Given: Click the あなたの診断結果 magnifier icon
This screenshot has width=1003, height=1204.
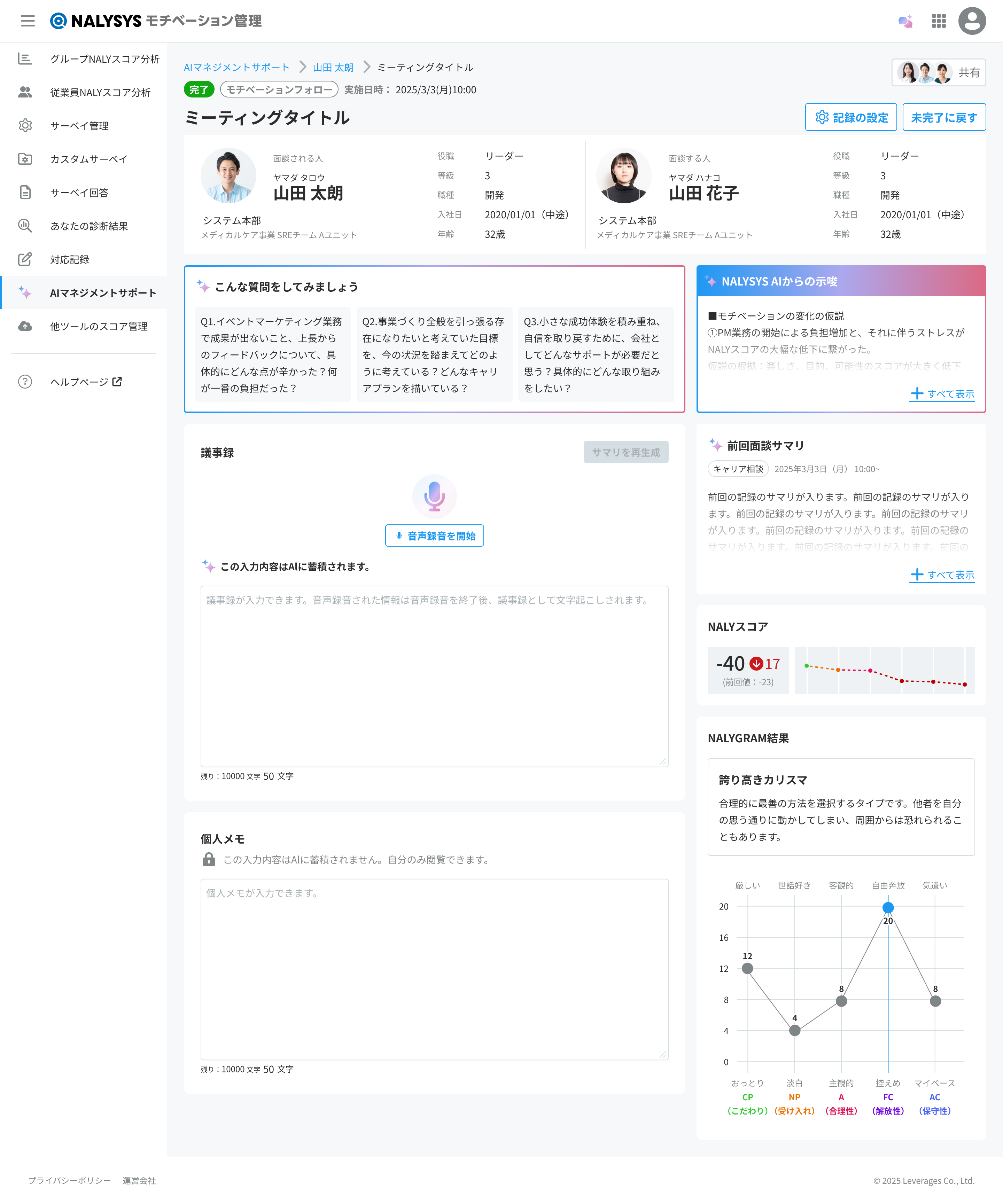Looking at the screenshot, I should tap(25, 226).
